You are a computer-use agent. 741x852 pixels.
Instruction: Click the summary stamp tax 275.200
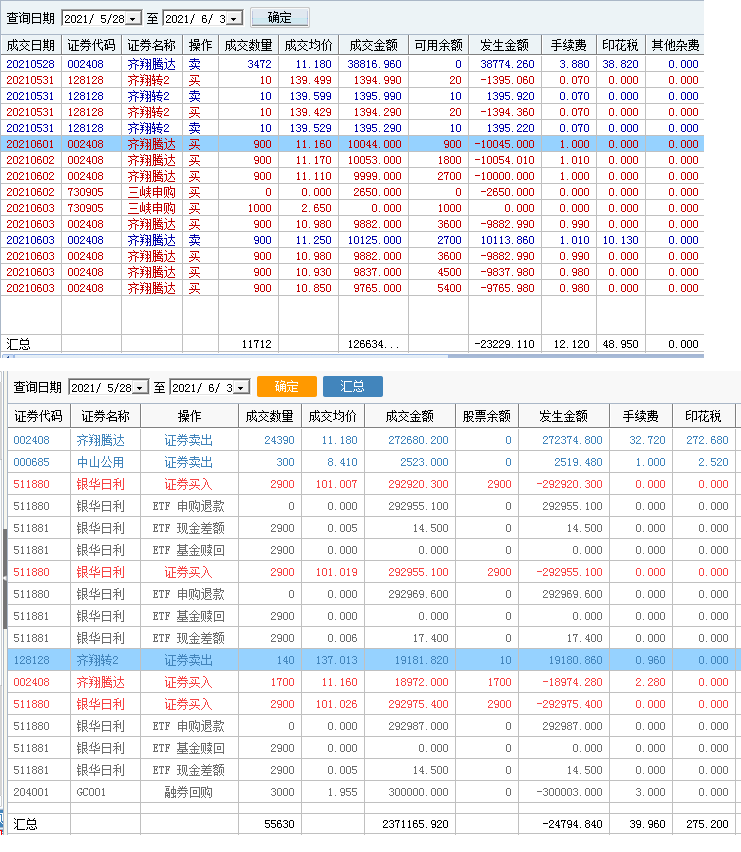click(707, 824)
